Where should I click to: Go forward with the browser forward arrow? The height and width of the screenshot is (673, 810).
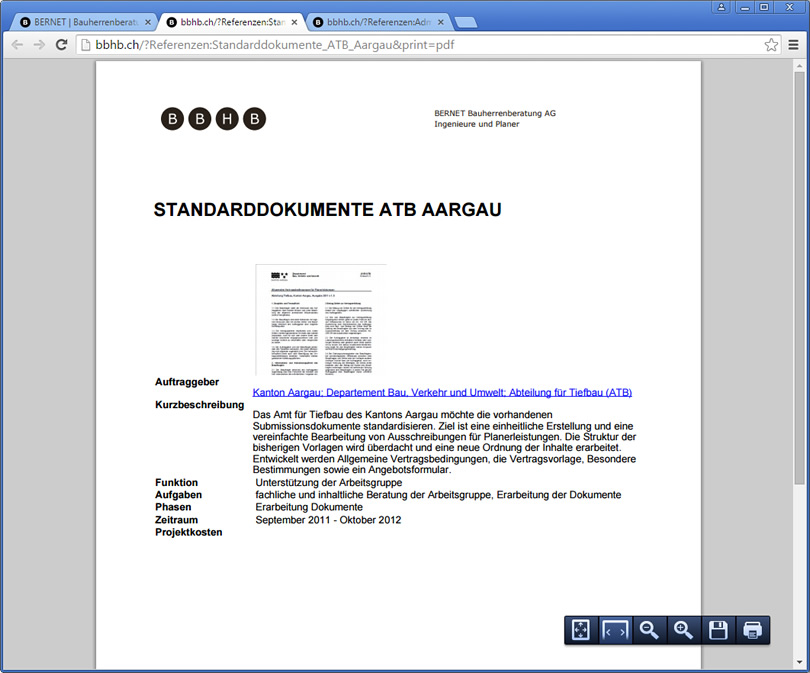(39, 45)
